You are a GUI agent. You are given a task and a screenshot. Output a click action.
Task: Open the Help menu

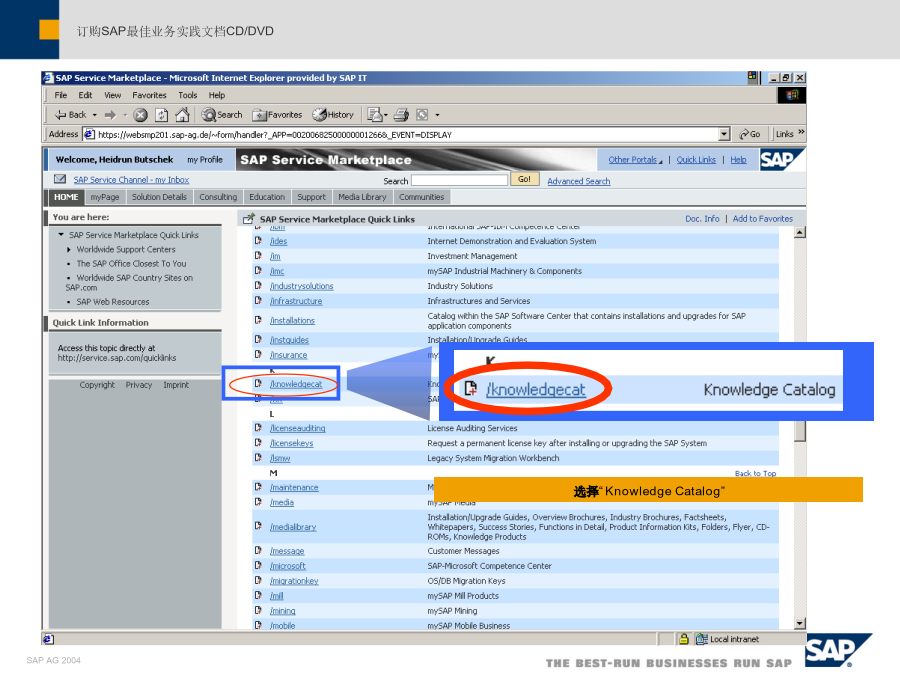[217, 95]
